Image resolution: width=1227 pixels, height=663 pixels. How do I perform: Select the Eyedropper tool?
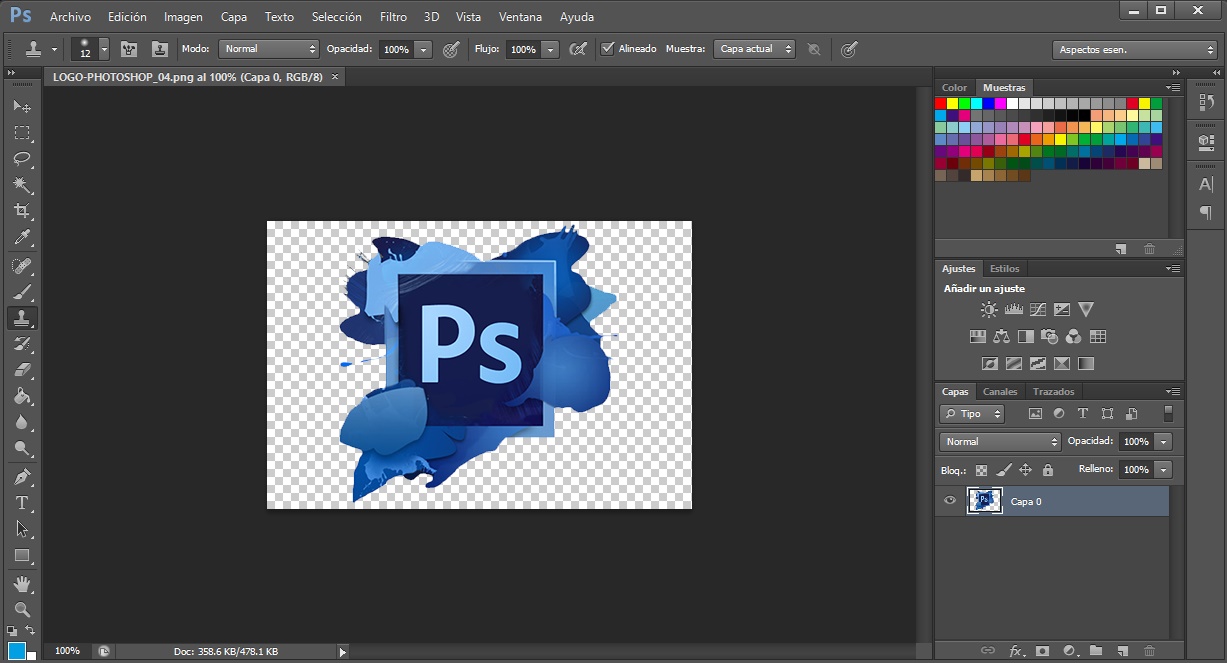click(x=22, y=238)
